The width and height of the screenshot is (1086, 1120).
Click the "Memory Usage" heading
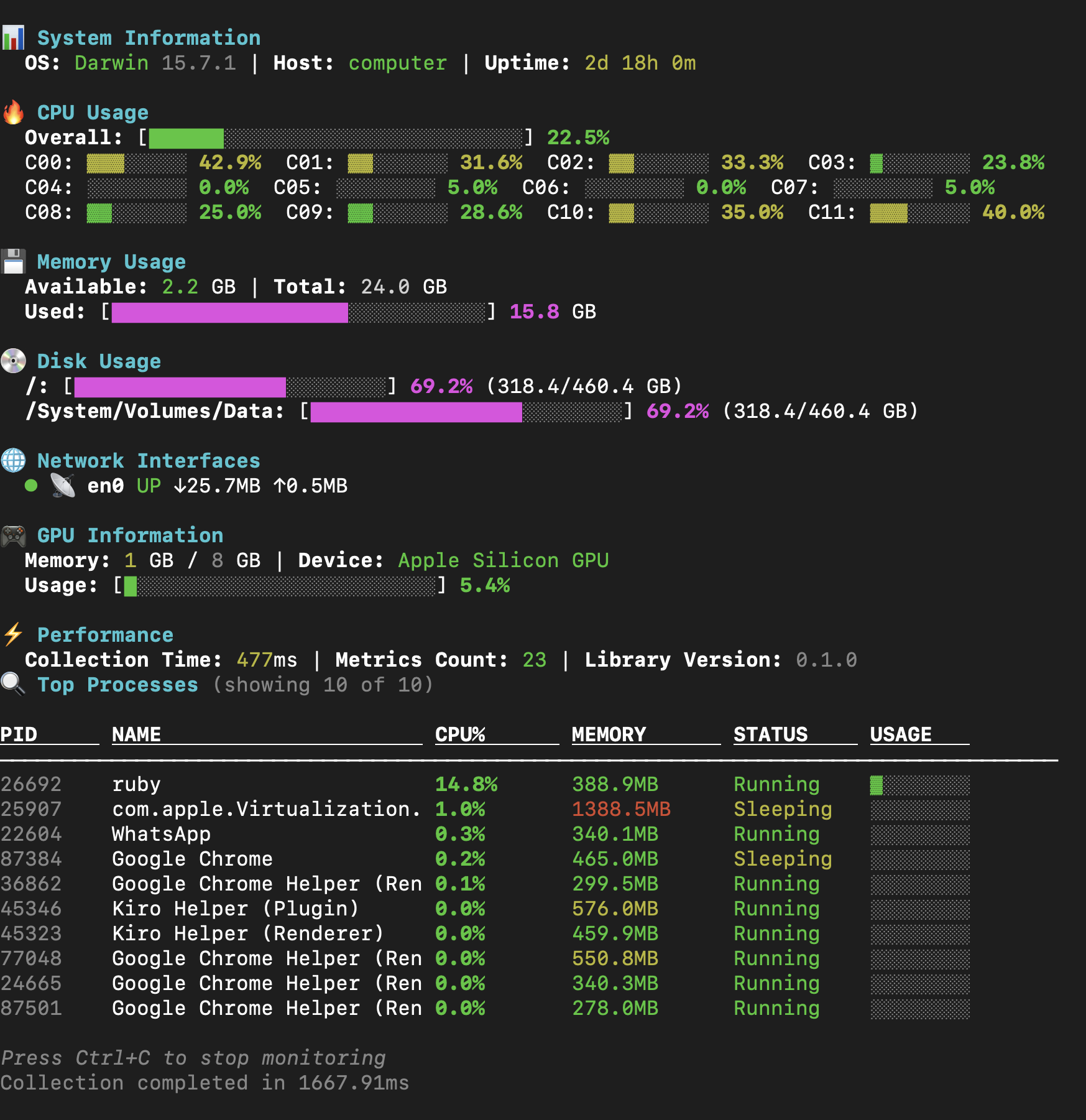pyautogui.click(x=112, y=262)
